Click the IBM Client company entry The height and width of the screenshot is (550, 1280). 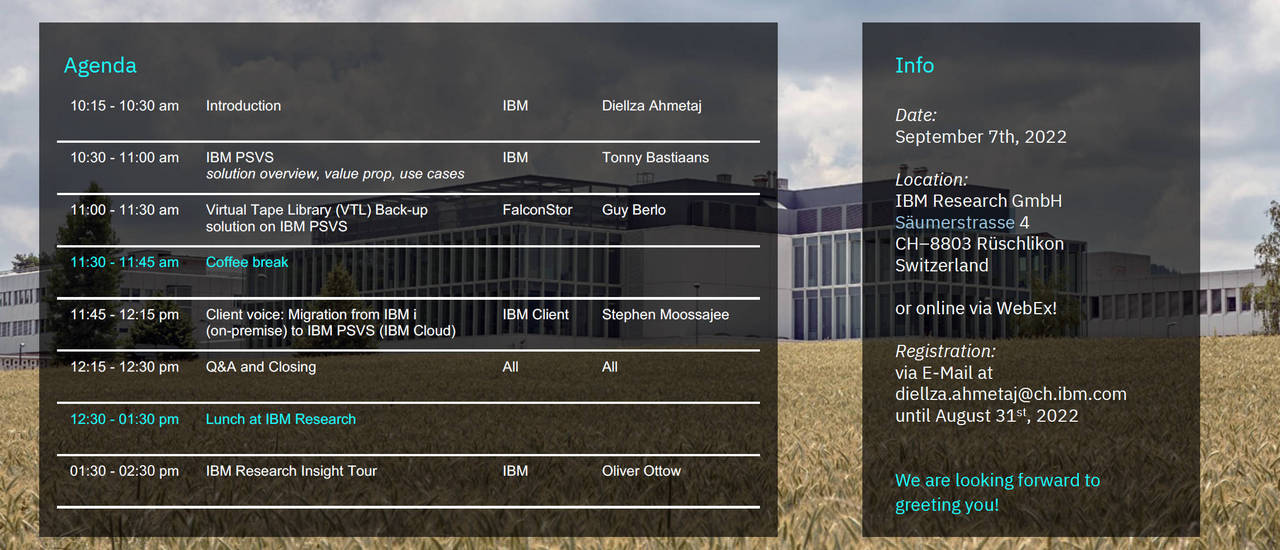click(x=535, y=314)
